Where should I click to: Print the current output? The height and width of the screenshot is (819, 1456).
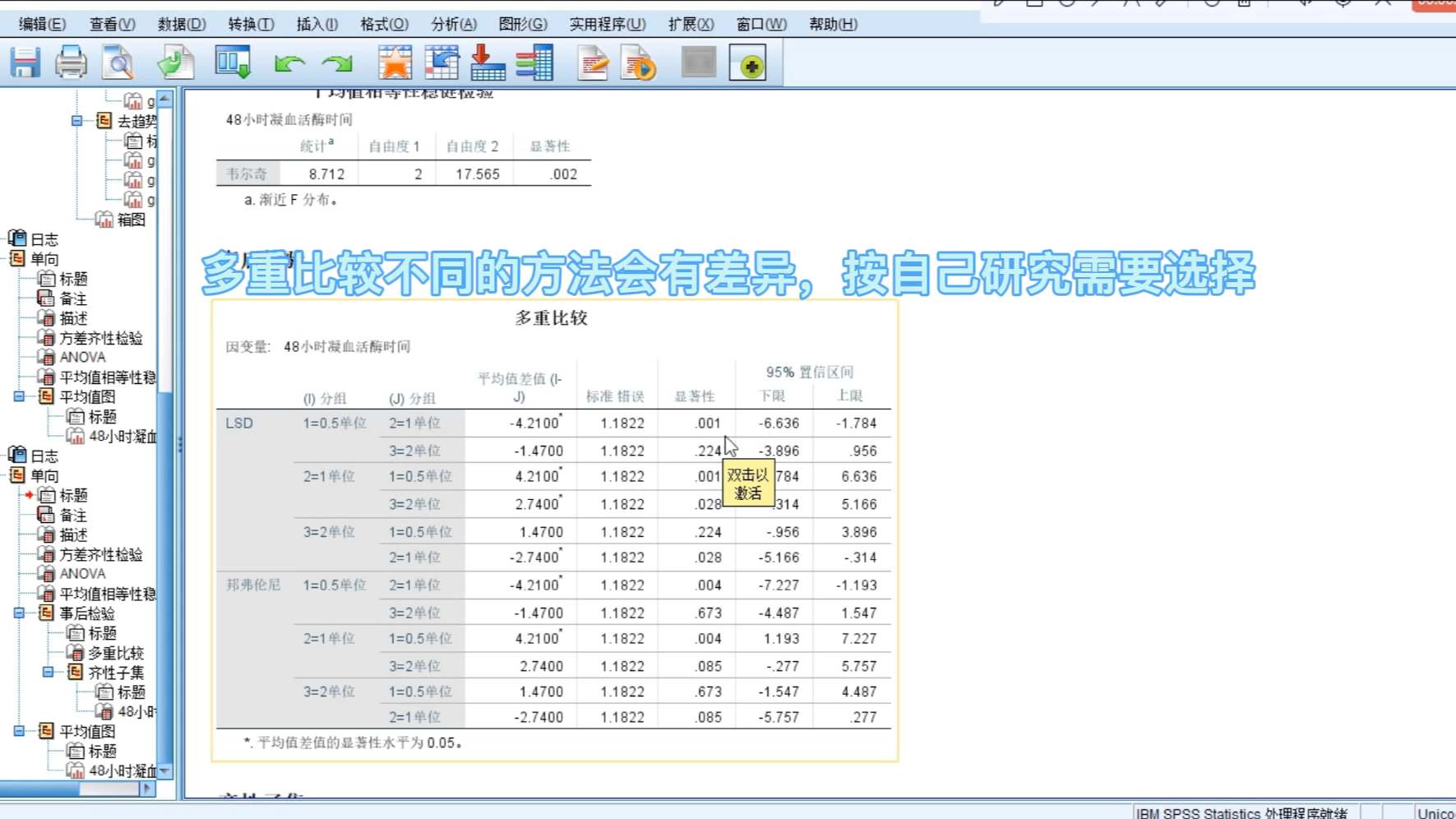71,62
